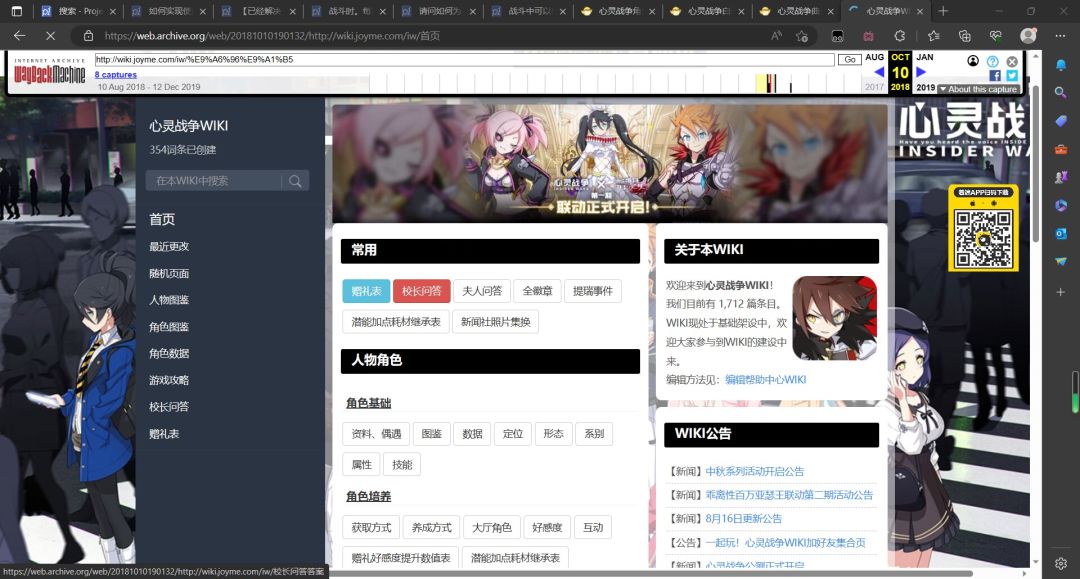Go to next capture blue arrow

[x=921, y=72]
